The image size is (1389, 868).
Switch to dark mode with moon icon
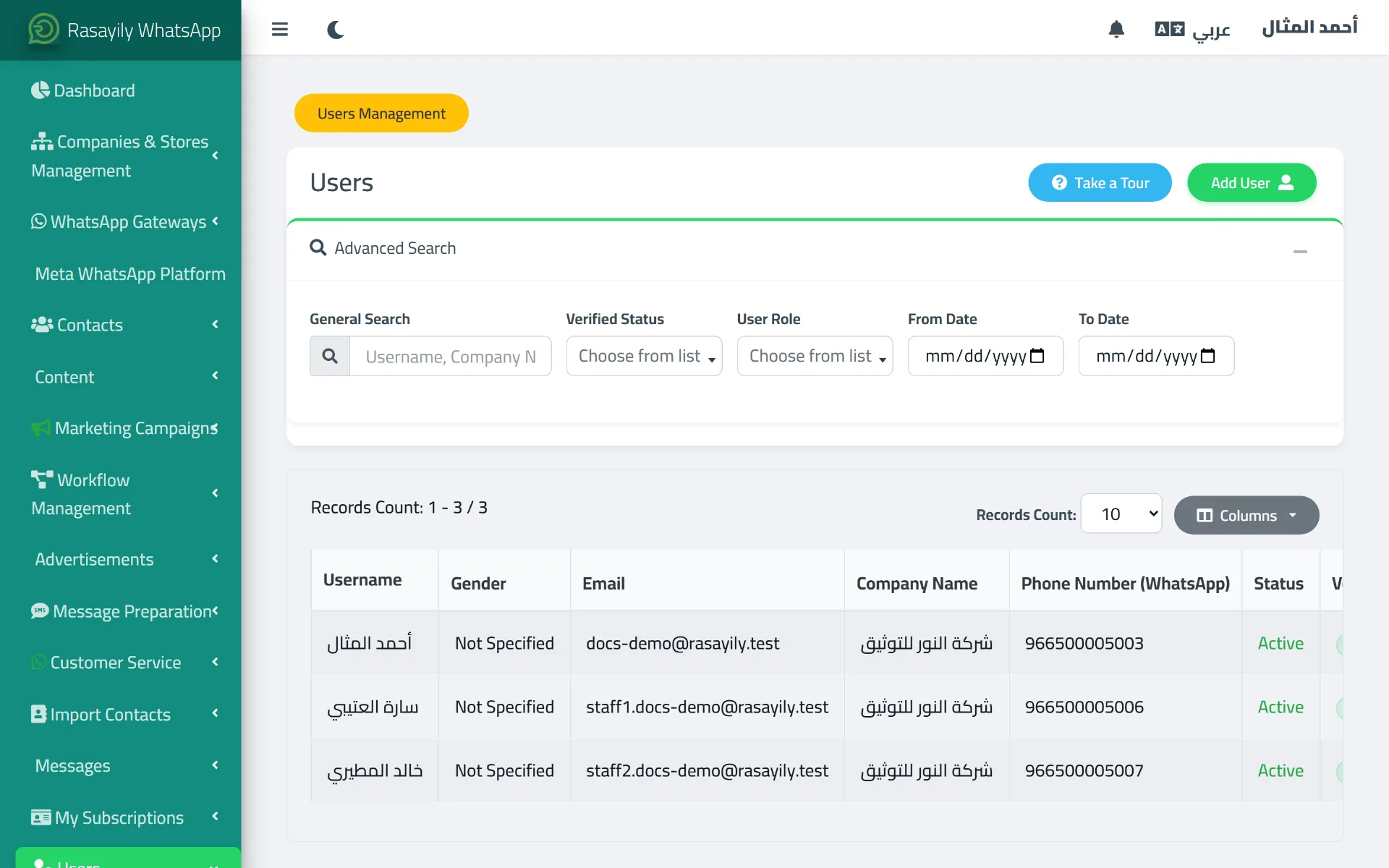(x=336, y=30)
